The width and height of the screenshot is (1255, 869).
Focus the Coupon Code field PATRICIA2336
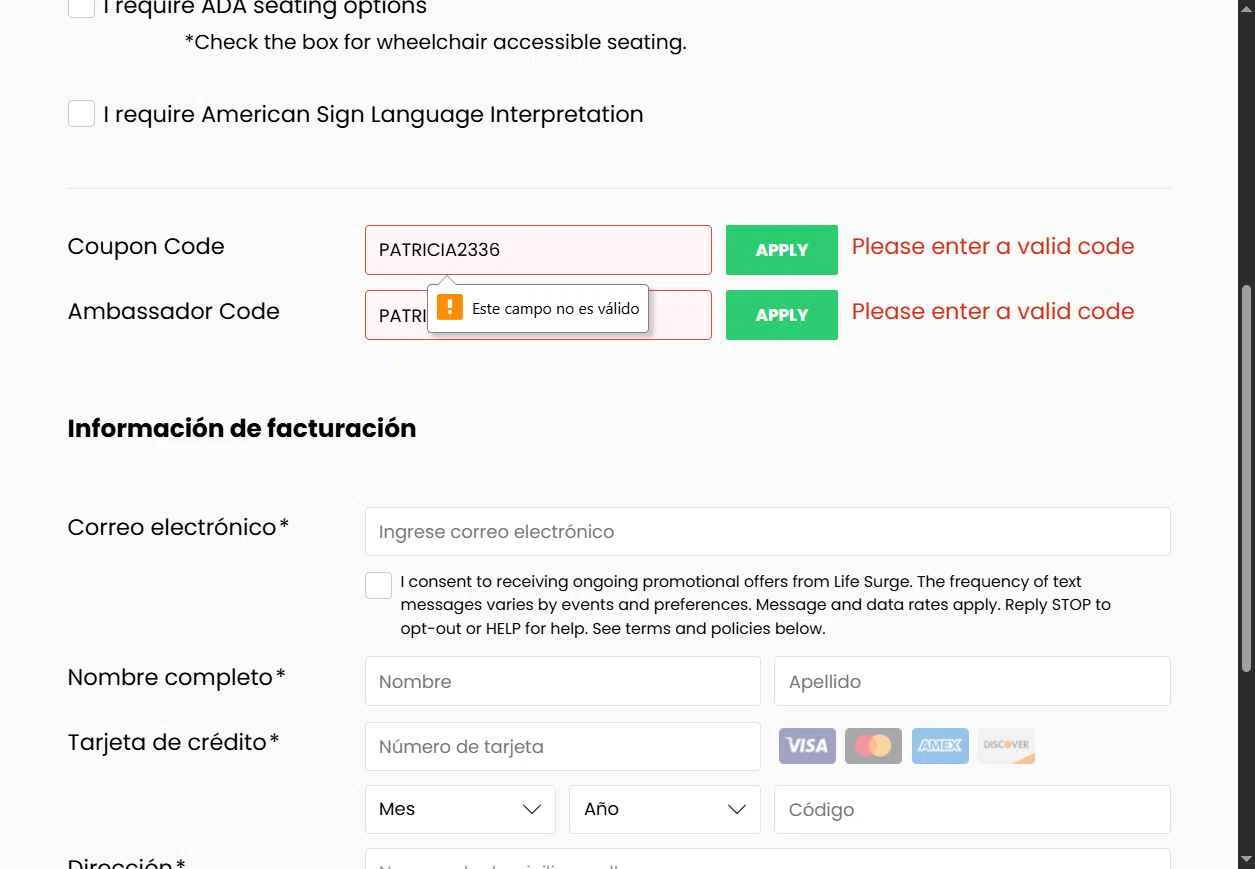tap(538, 250)
